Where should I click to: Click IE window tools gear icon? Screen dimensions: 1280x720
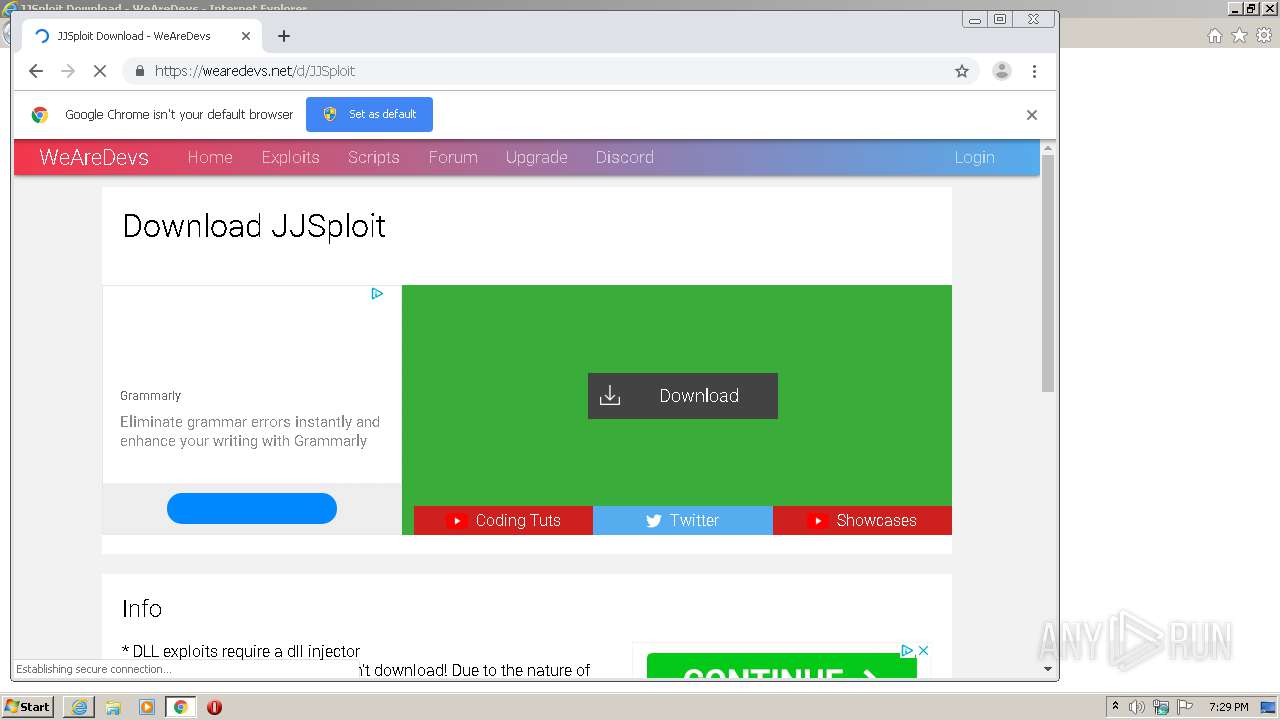pyautogui.click(x=1264, y=35)
